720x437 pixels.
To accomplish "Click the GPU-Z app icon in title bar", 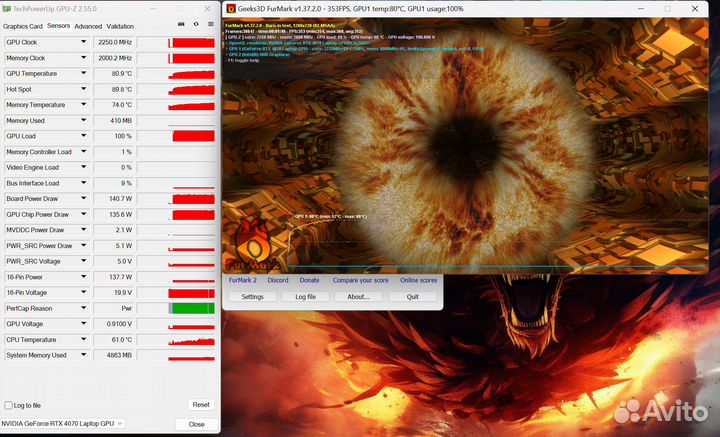I will 7,8.
